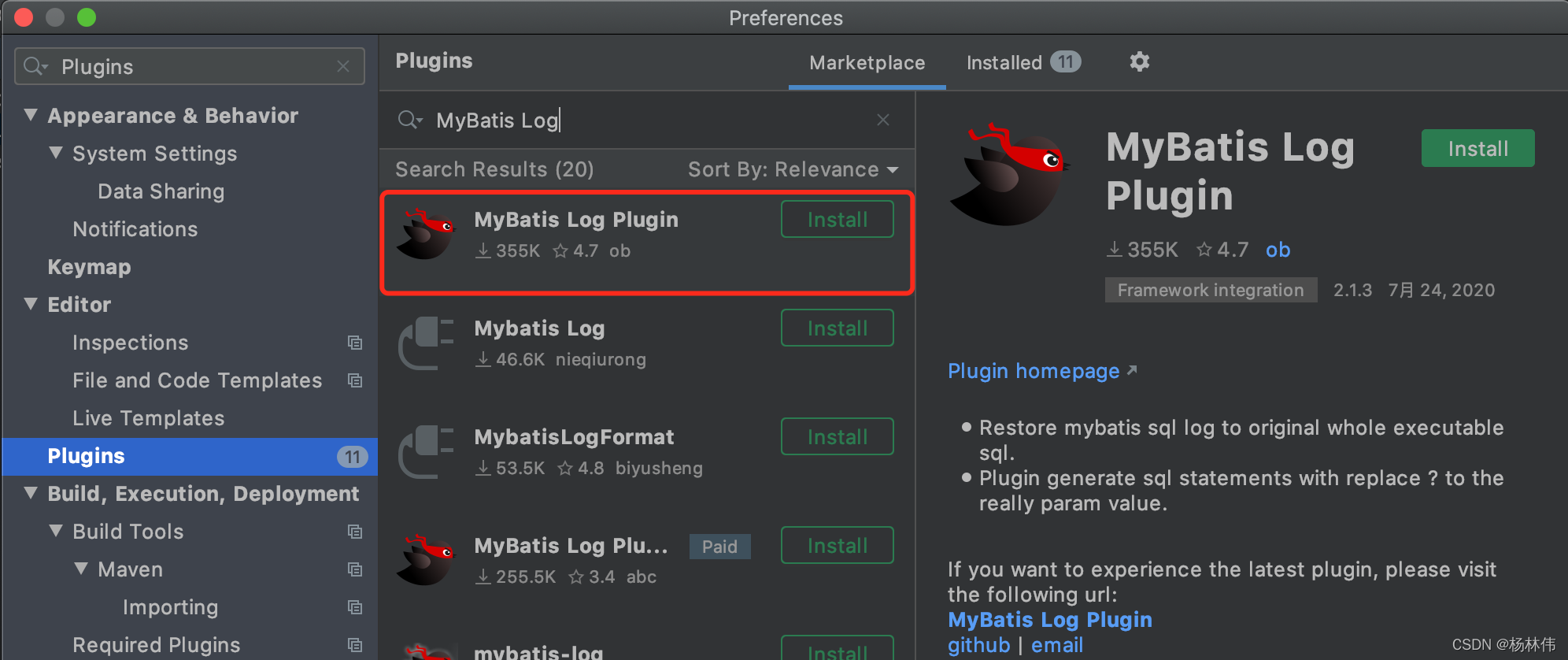Clear the MyBatis Log search query
1568x660 pixels.
[x=882, y=120]
